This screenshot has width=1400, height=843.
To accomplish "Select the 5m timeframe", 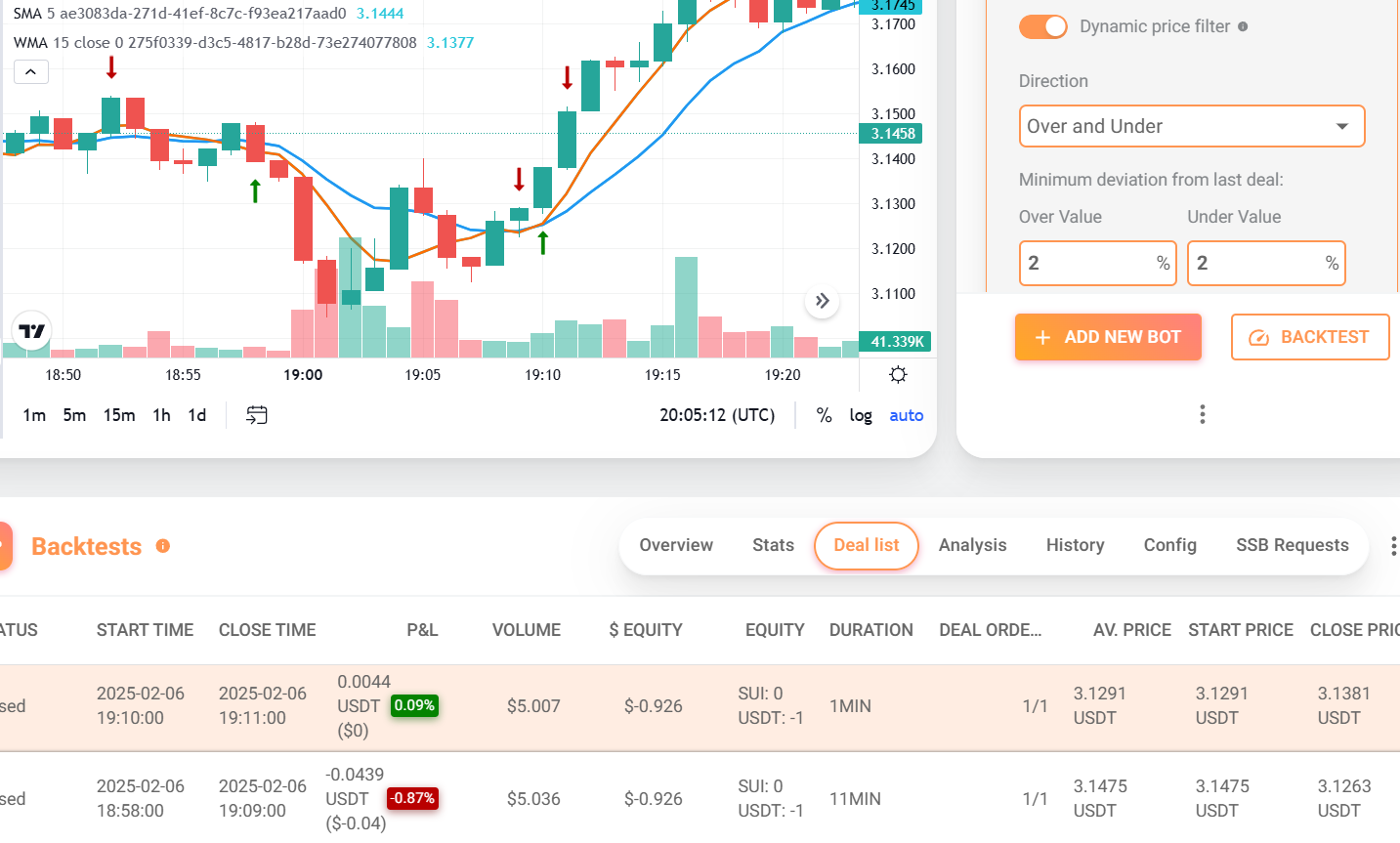I will pyautogui.click(x=74, y=415).
